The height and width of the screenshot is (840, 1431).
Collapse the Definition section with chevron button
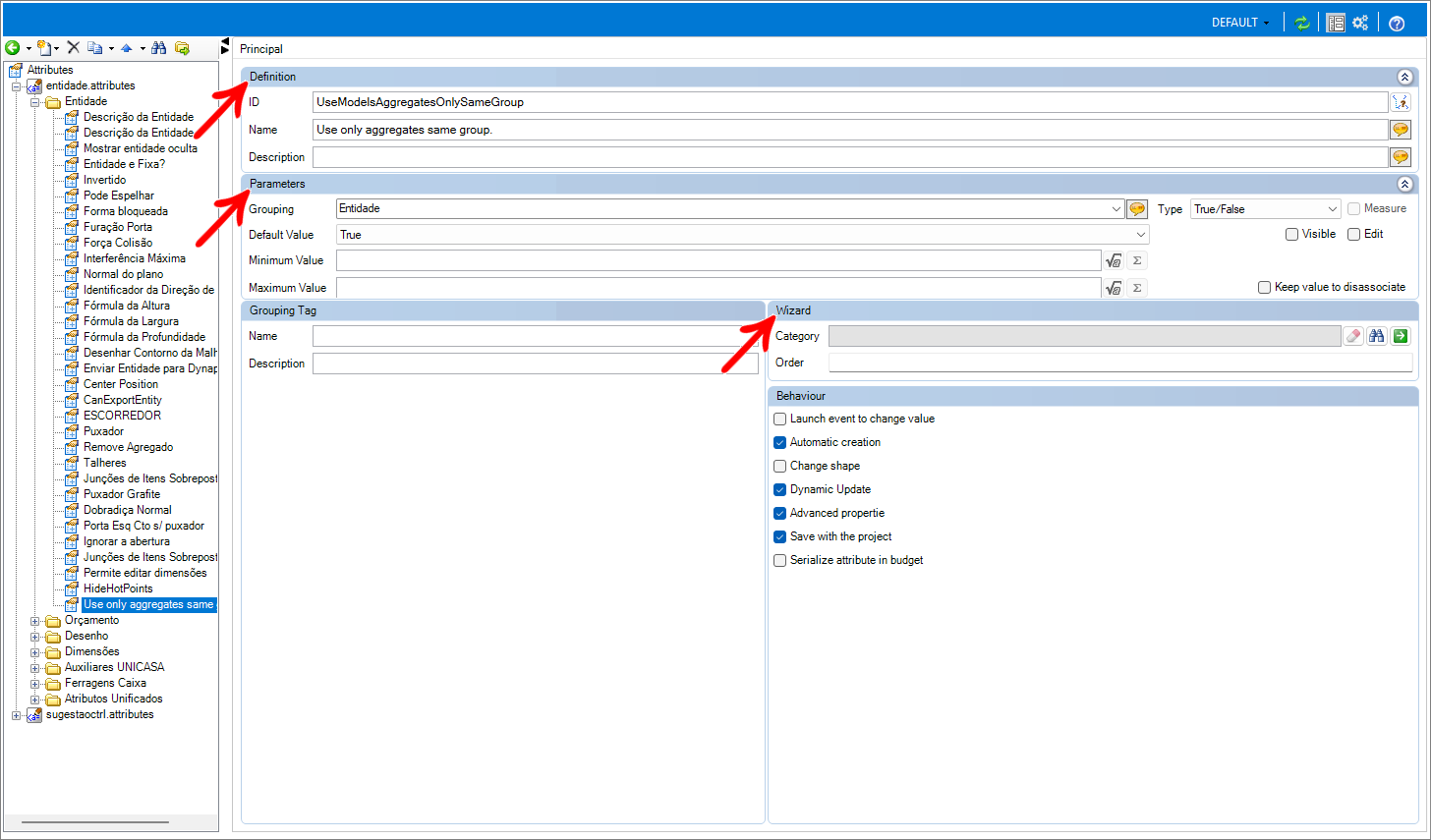1404,77
